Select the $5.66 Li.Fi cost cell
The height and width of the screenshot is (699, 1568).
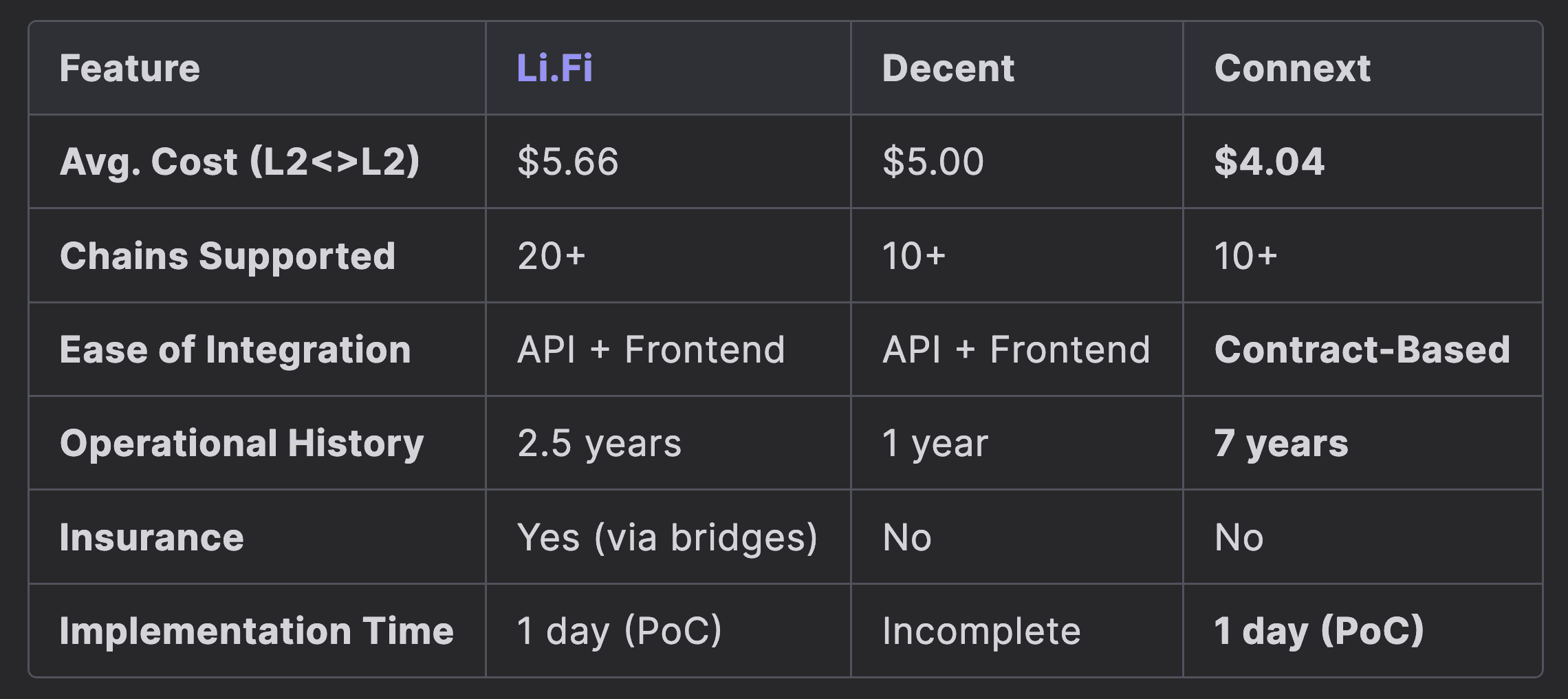(568, 162)
